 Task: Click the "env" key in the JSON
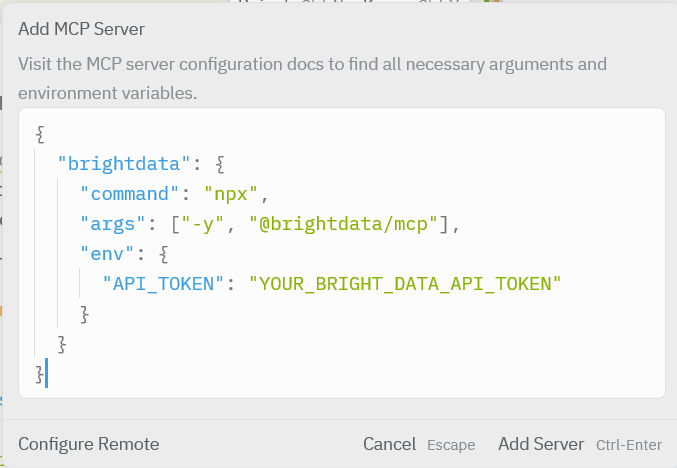click(107, 253)
